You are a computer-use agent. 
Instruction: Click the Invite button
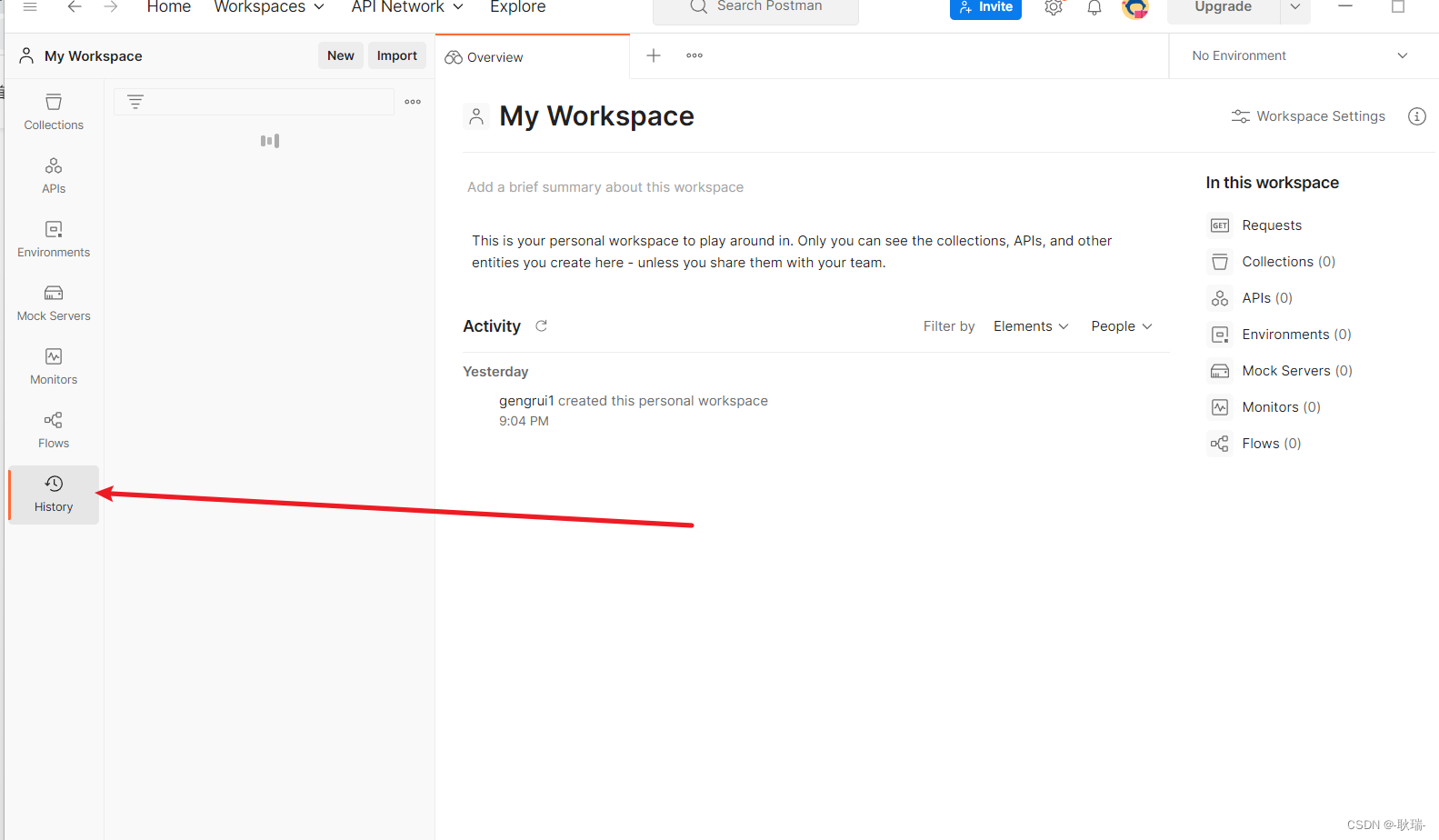pyautogui.click(x=985, y=7)
